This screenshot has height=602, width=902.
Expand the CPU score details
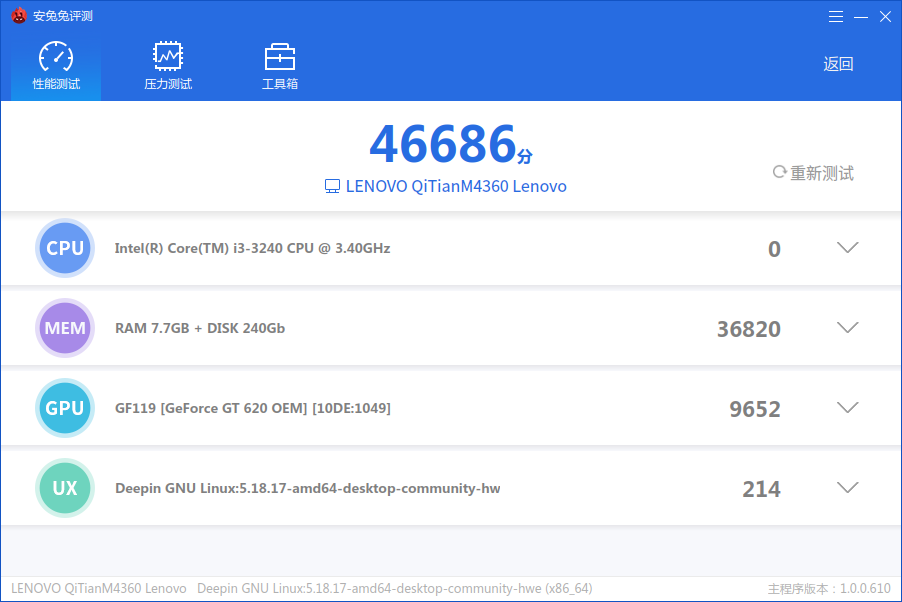point(847,248)
